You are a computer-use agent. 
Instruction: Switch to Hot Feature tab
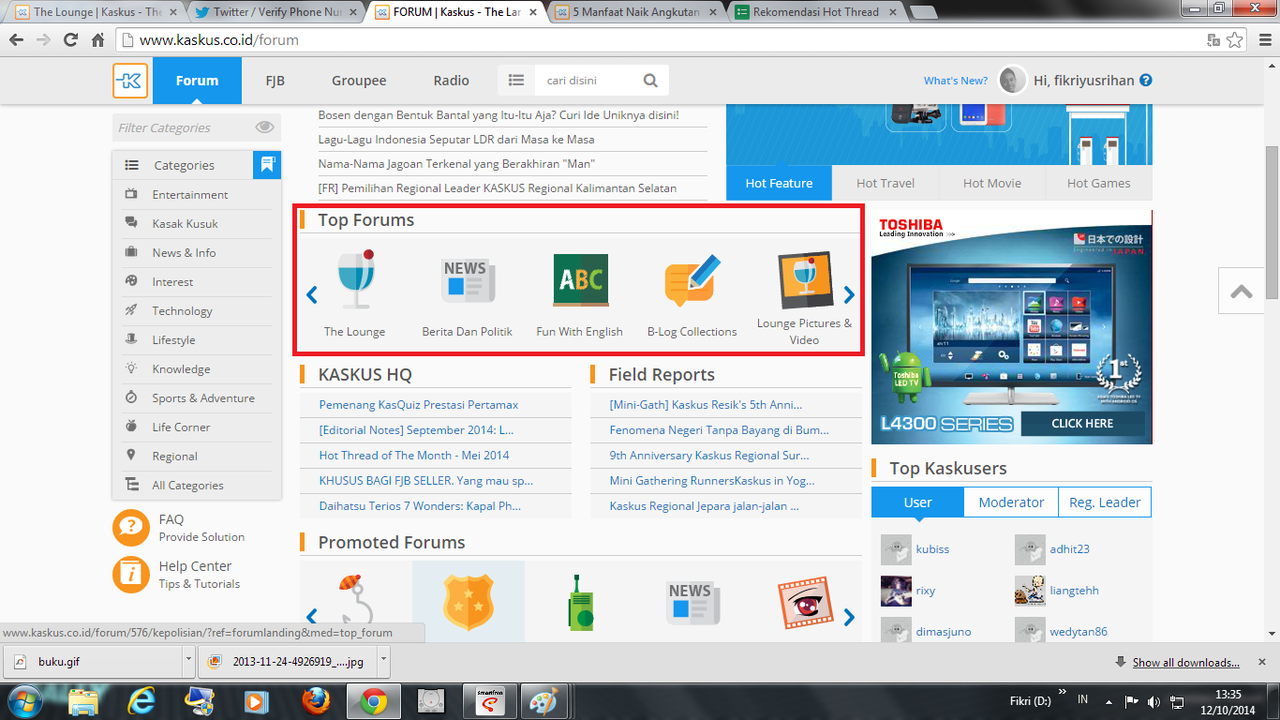coord(779,183)
